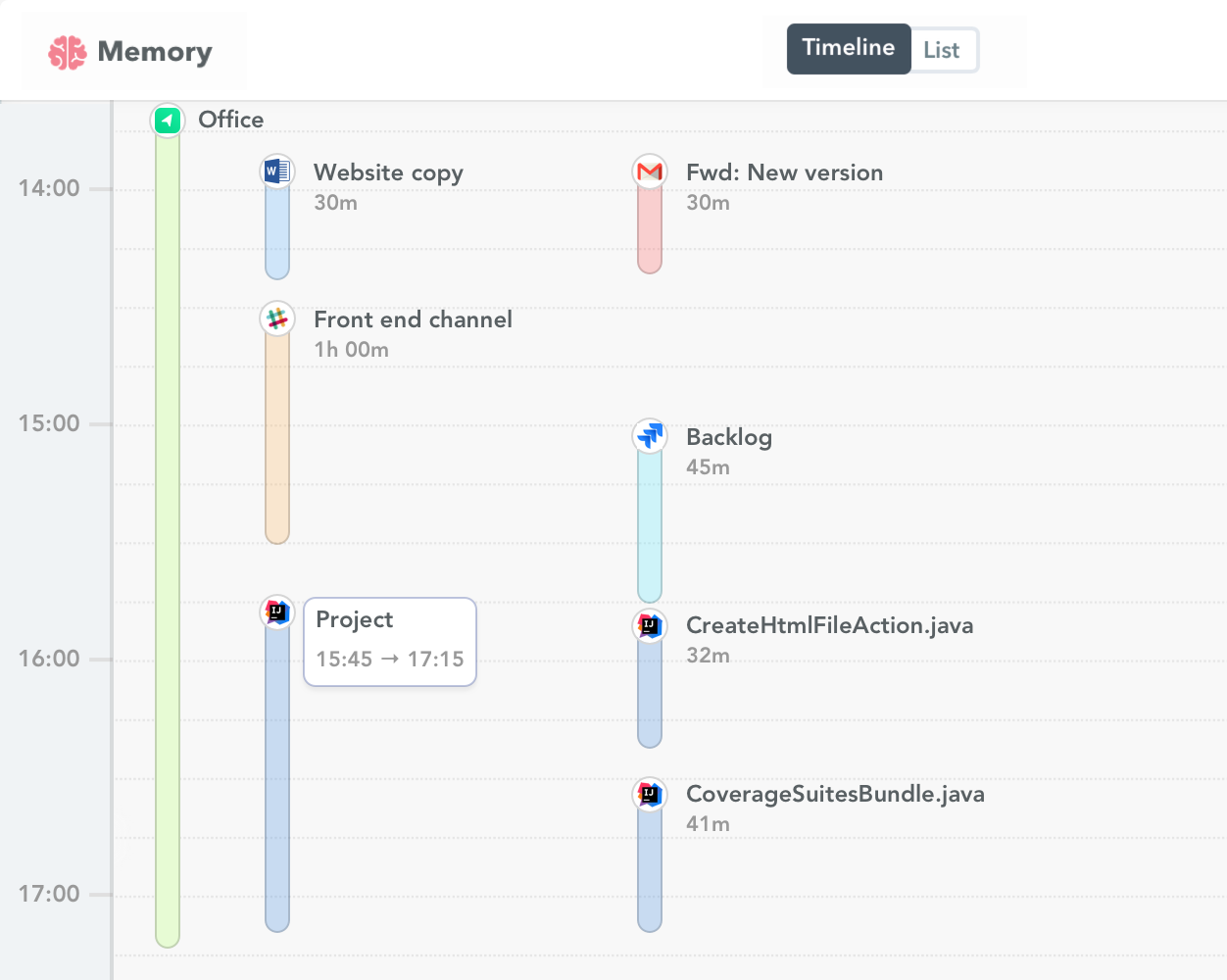Switch to the List tab
Image resolution: width=1227 pixels, height=980 pixels.
coord(943,49)
